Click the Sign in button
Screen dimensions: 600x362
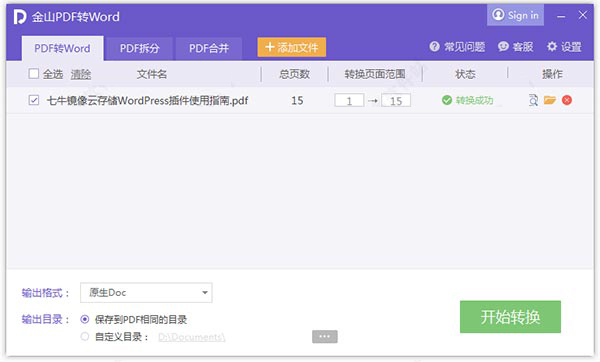tap(515, 15)
